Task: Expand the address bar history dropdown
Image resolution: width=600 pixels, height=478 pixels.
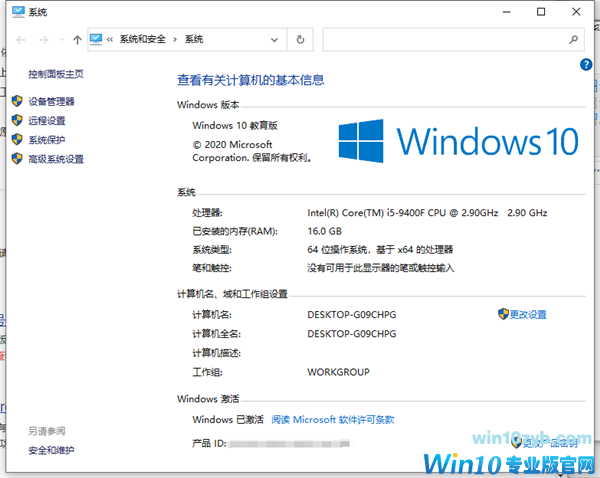Action: click(274, 39)
